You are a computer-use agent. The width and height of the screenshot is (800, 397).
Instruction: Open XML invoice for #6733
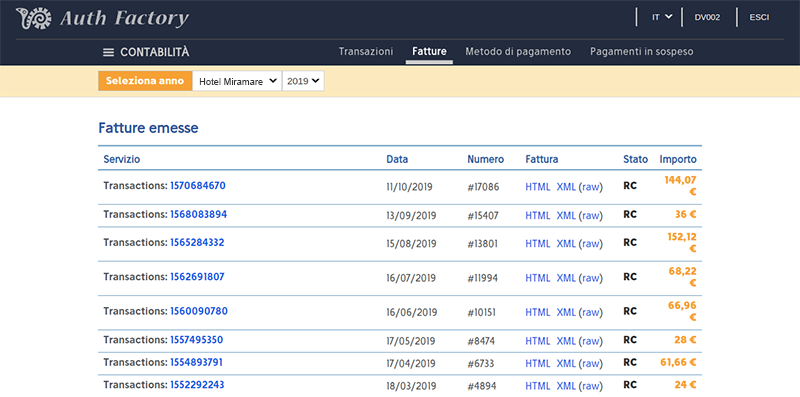pos(566,363)
